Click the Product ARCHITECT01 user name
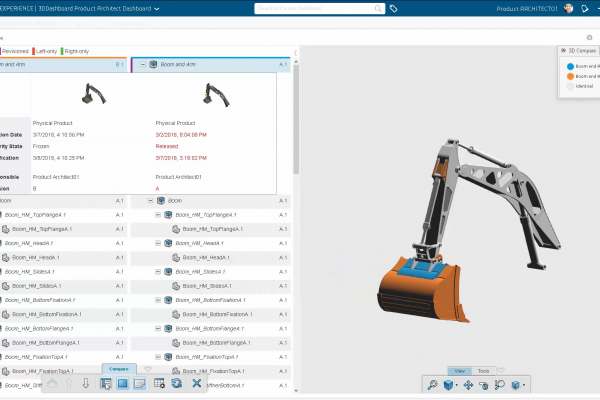 coord(527,9)
